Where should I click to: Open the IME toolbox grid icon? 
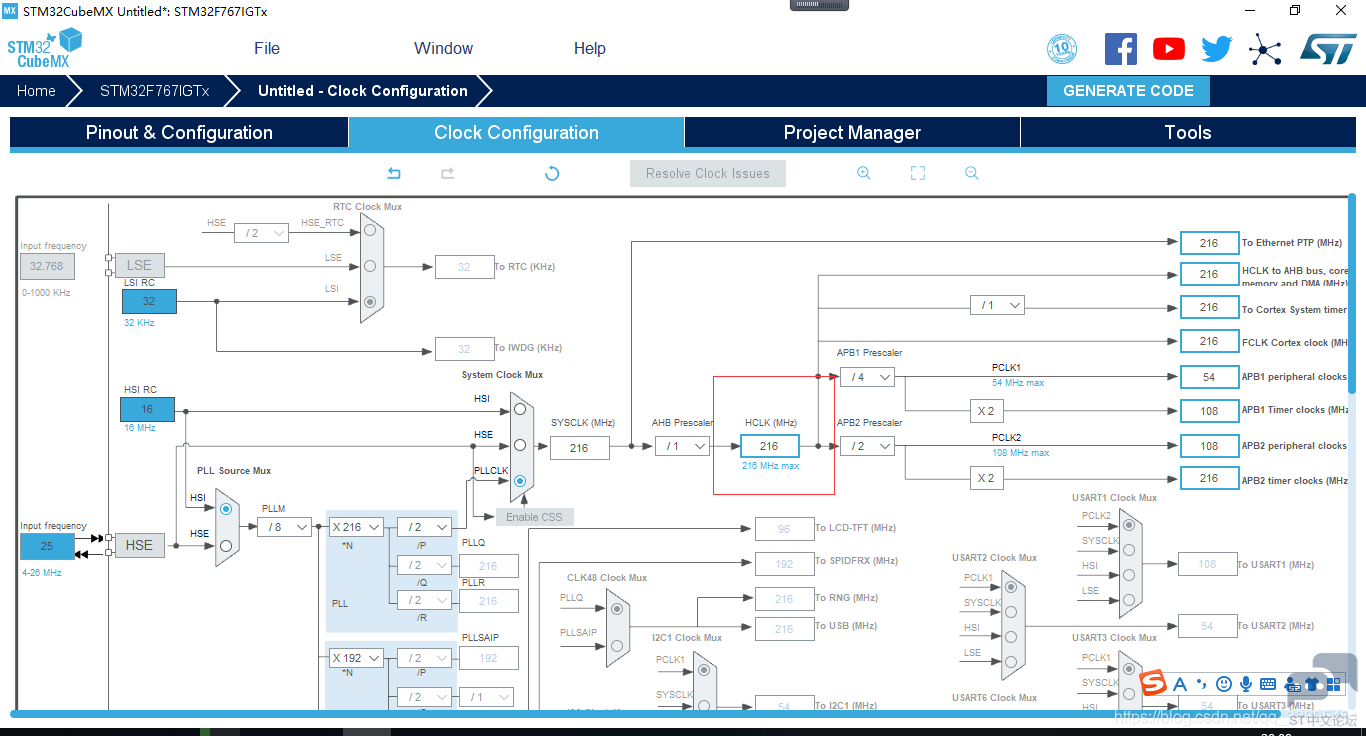coord(1332,684)
